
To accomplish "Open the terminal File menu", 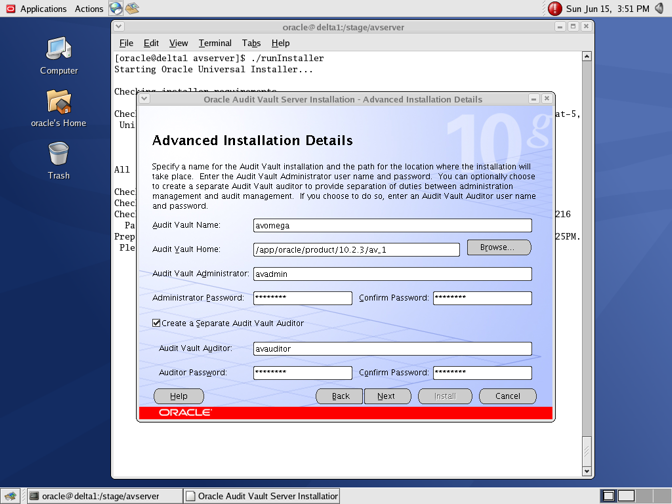I will (x=126, y=43).
